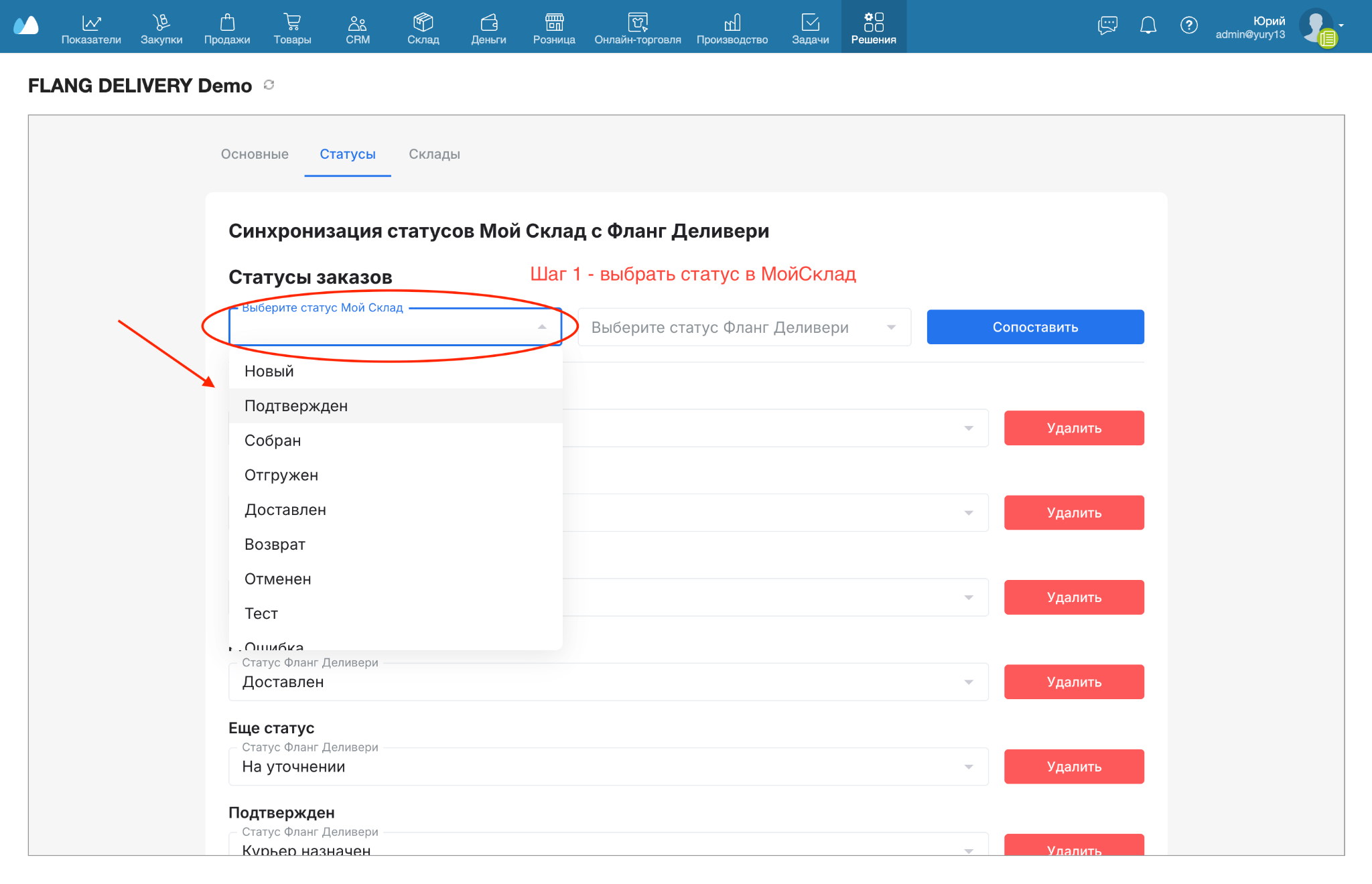Expand the status dropdown beside the third Удалить
The image size is (1372, 884).
tap(969, 597)
